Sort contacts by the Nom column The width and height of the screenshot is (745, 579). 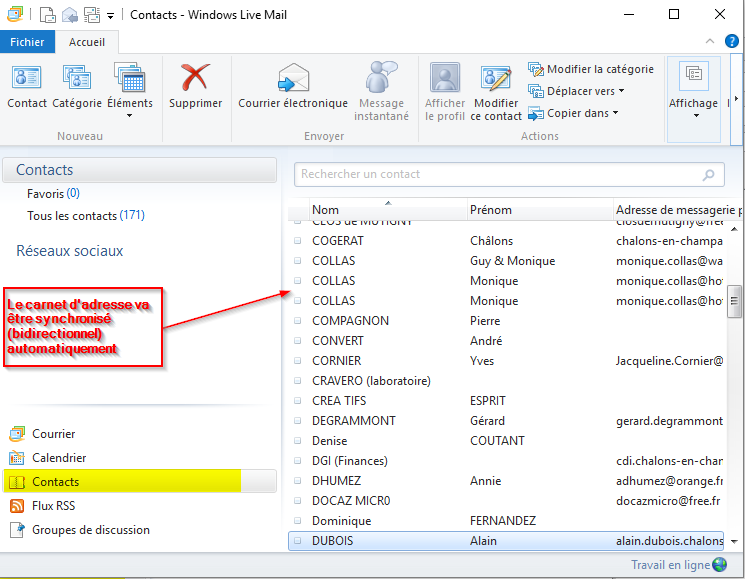tap(389, 209)
